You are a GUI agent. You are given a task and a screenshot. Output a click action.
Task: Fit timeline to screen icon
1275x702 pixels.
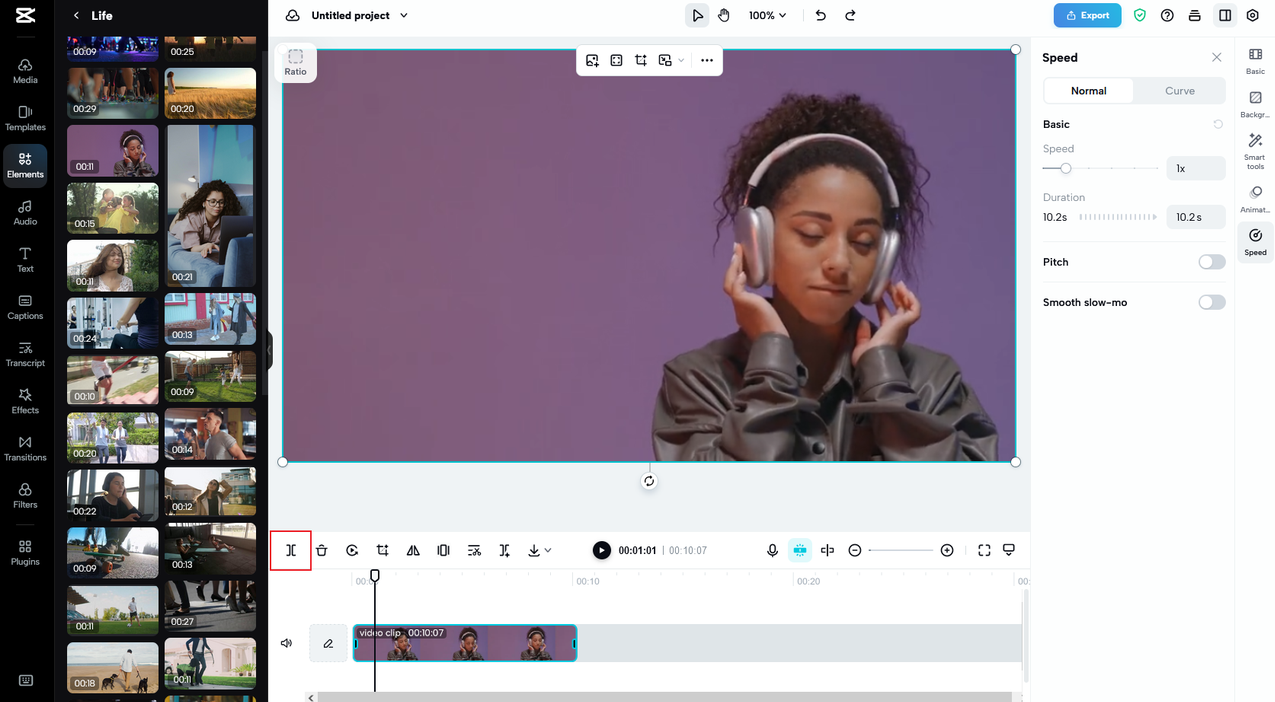point(984,550)
